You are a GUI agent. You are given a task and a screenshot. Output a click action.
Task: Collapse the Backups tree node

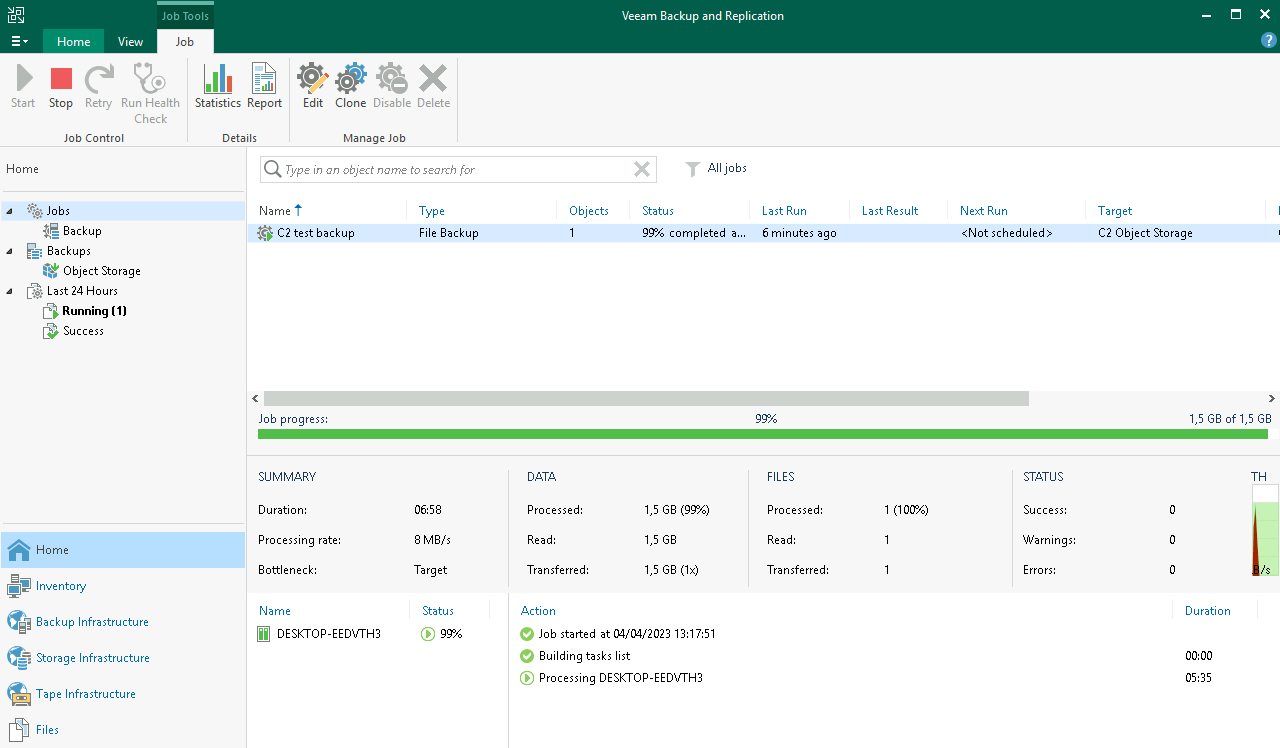[x=10, y=251]
